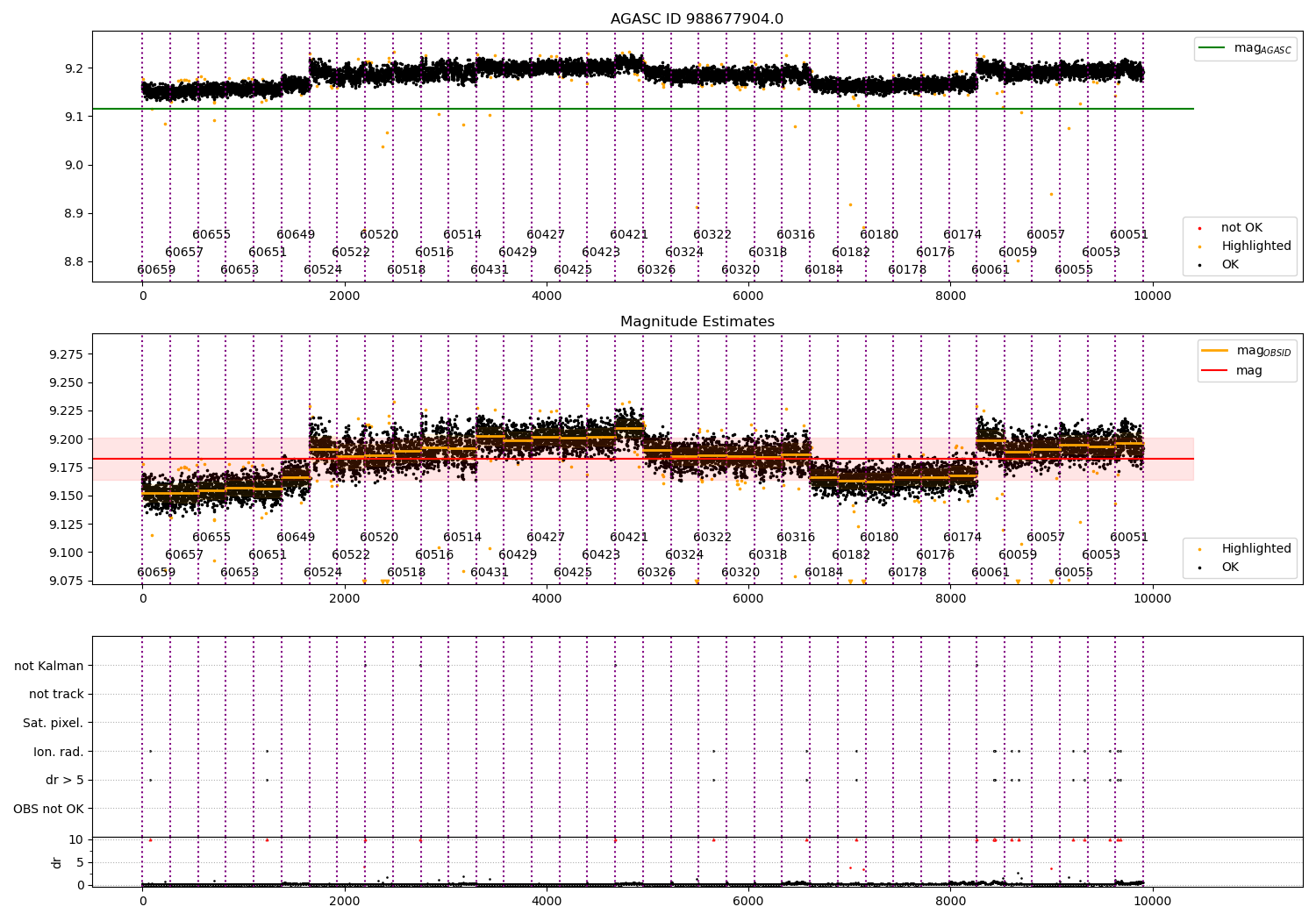Viewport: 1316px width, 921px height.
Task: Click obsid label '60061' in Magnitude Estimates plot
Action: pos(991,573)
